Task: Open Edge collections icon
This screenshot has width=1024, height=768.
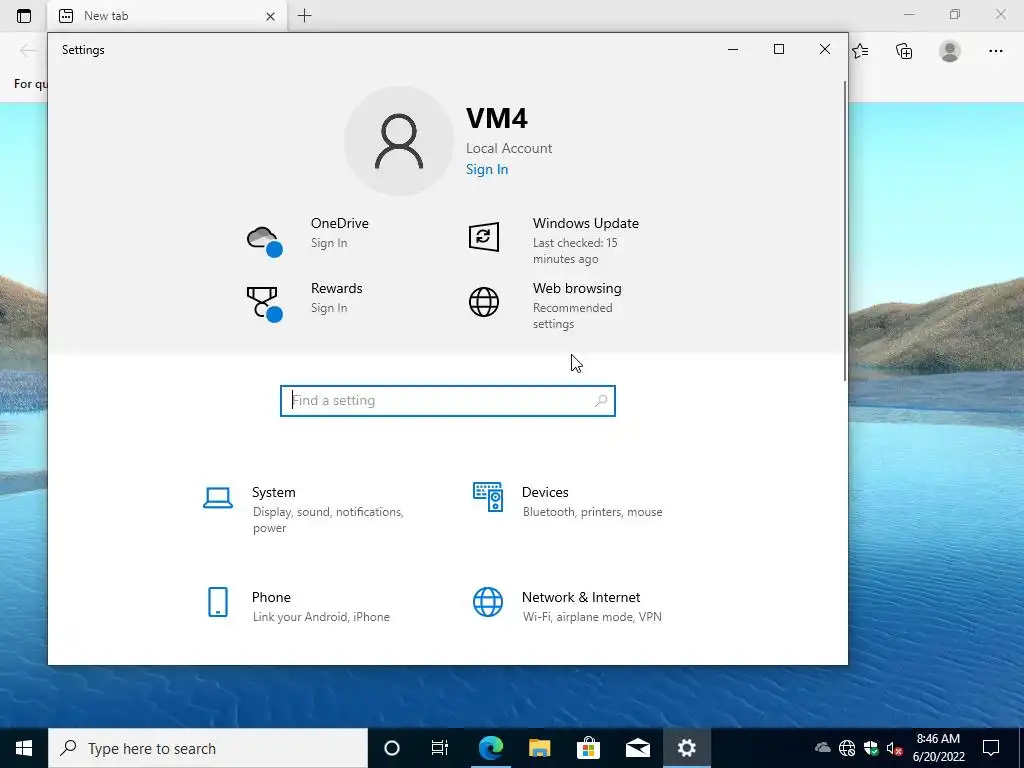Action: [x=904, y=51]
